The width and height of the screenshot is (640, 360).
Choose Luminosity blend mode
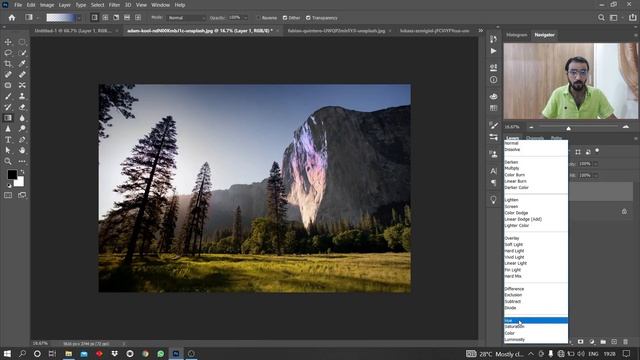(536, 340)
